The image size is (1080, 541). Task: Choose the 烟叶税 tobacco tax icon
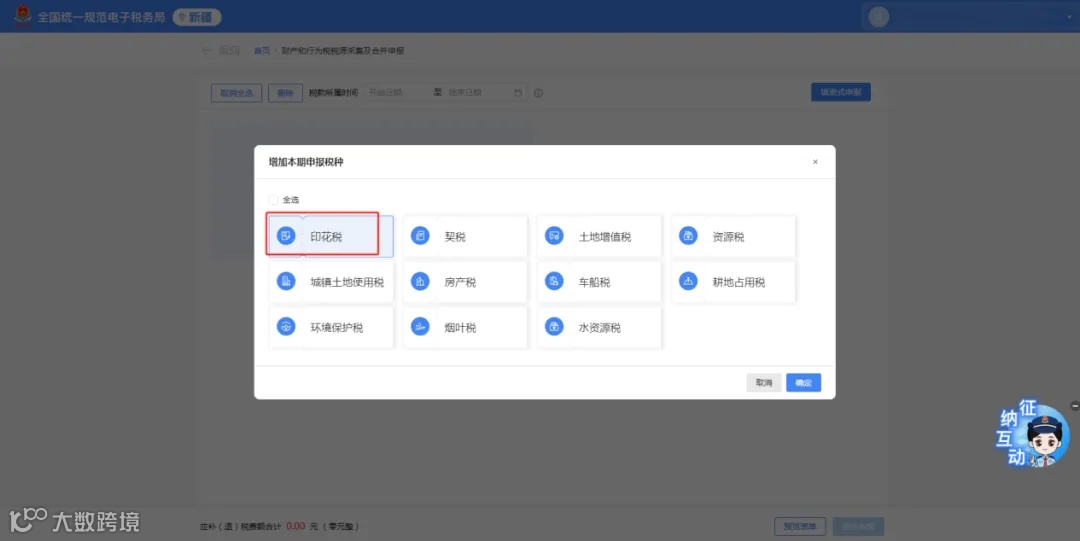click(420, 327)
